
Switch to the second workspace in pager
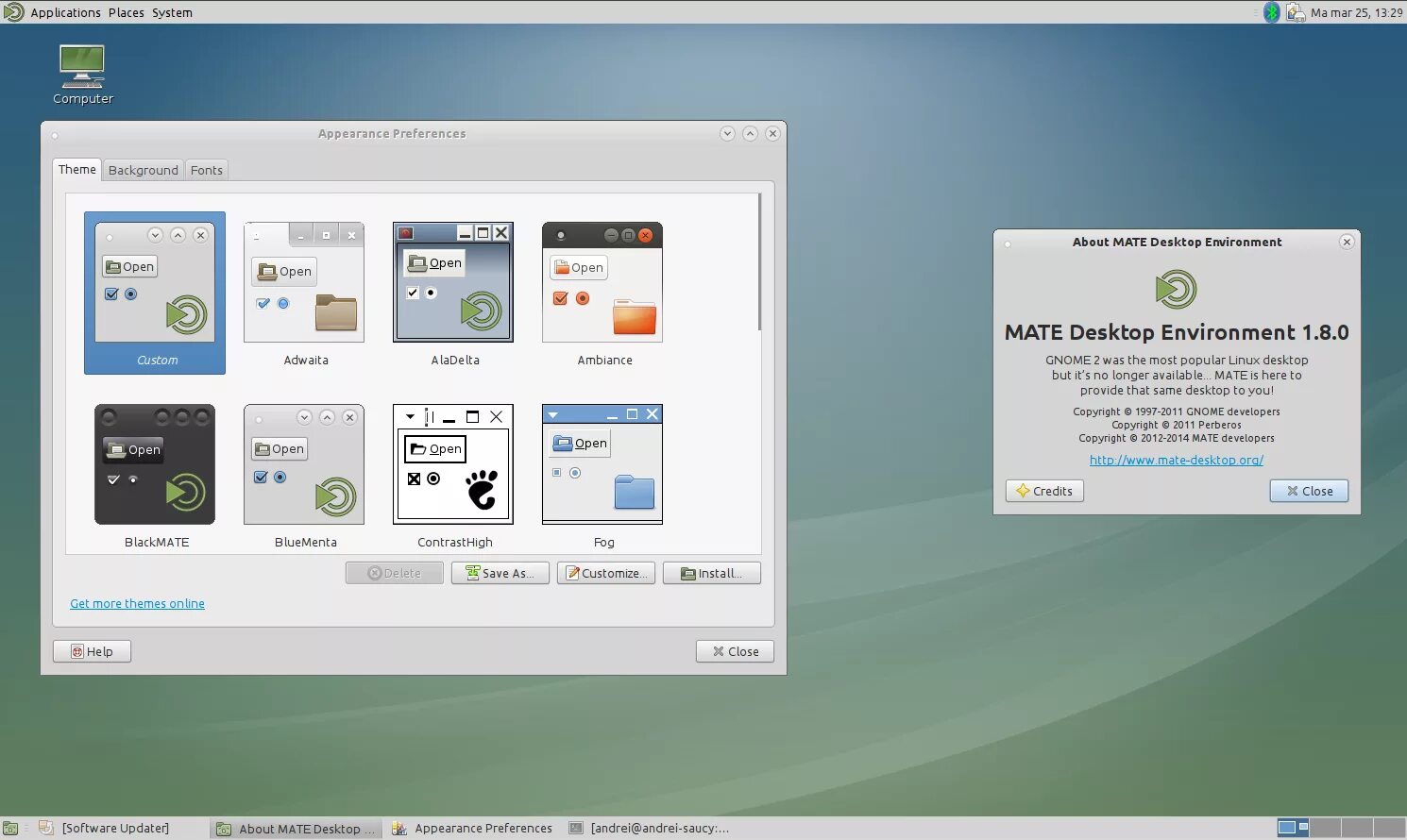click(x=1325, y=828)
